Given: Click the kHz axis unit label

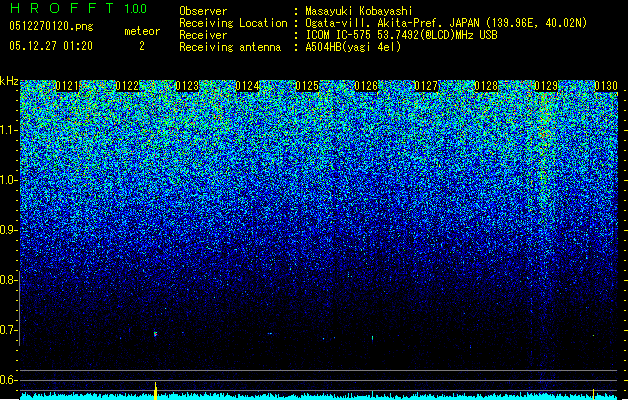Looking at the screenshot, I should click(9, 81).
